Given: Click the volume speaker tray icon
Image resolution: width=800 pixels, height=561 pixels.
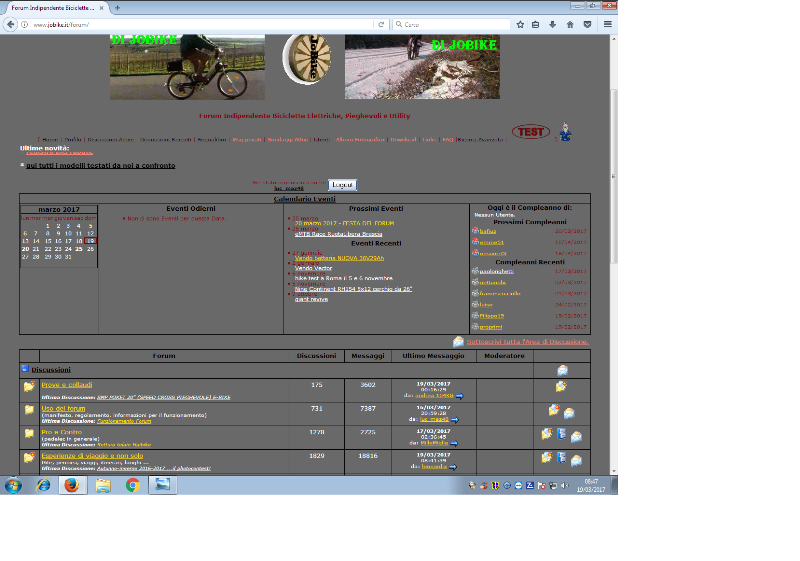Looking at the screenshot, I should coord(564,486).
